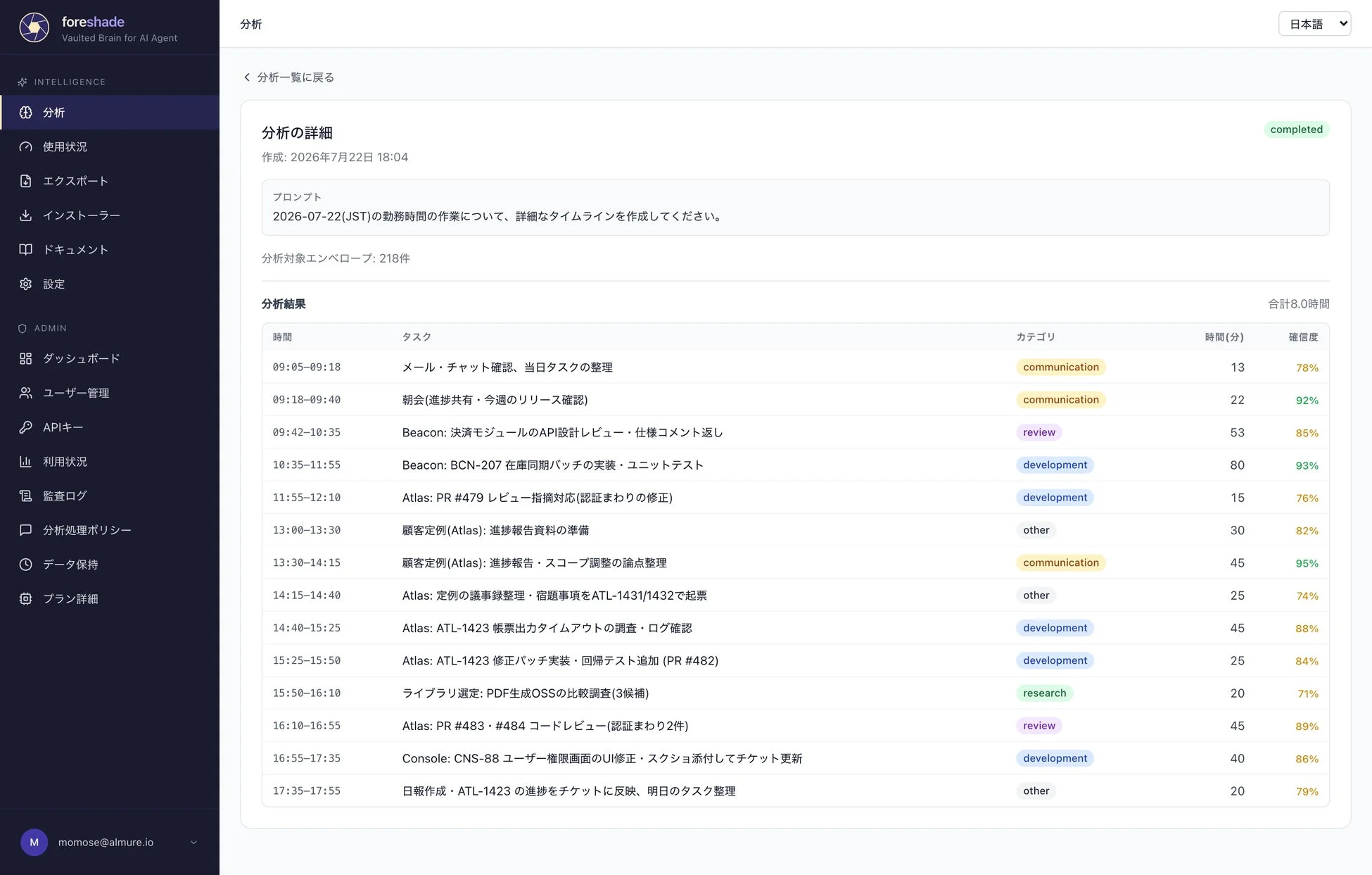
Task: Open the データ保持 page
Action: tap(110, 565)
